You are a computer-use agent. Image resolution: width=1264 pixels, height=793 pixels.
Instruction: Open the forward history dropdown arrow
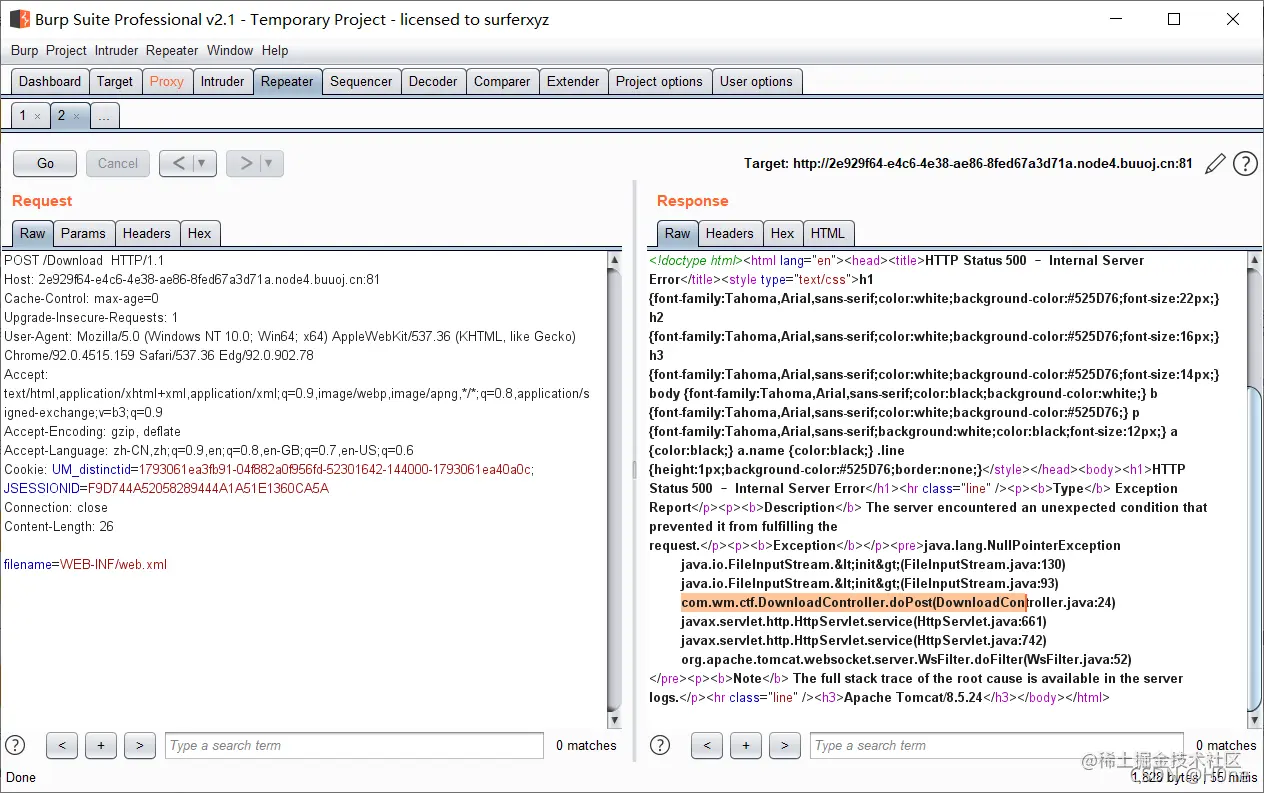coord(271,163)
